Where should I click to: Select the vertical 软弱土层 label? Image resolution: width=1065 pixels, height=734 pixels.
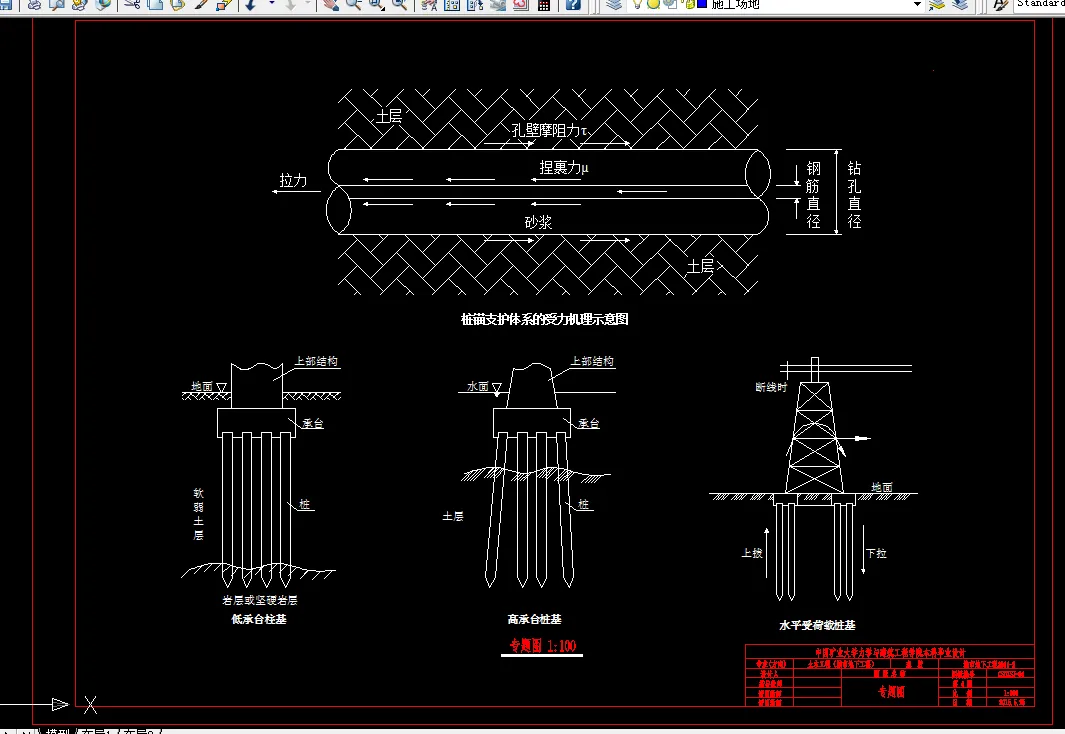pyautogui.click(x=198, y=514)
